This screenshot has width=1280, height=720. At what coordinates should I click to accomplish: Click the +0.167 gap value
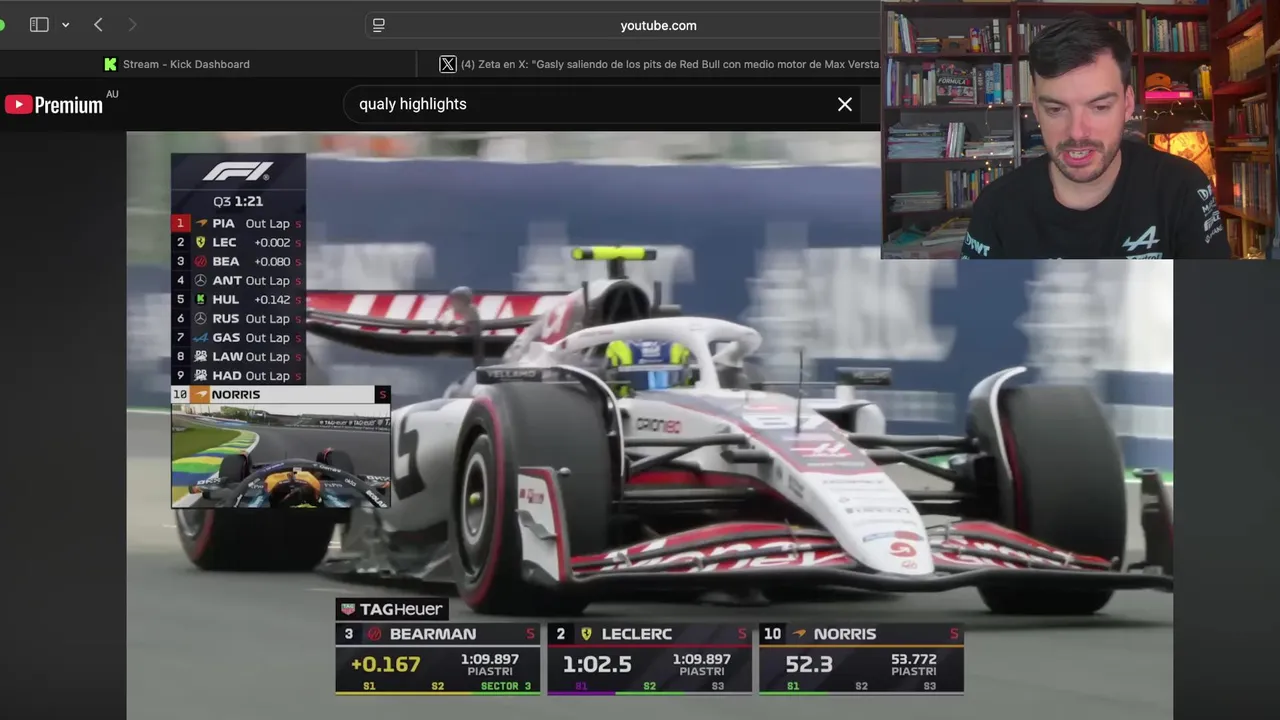click(385, 664)
